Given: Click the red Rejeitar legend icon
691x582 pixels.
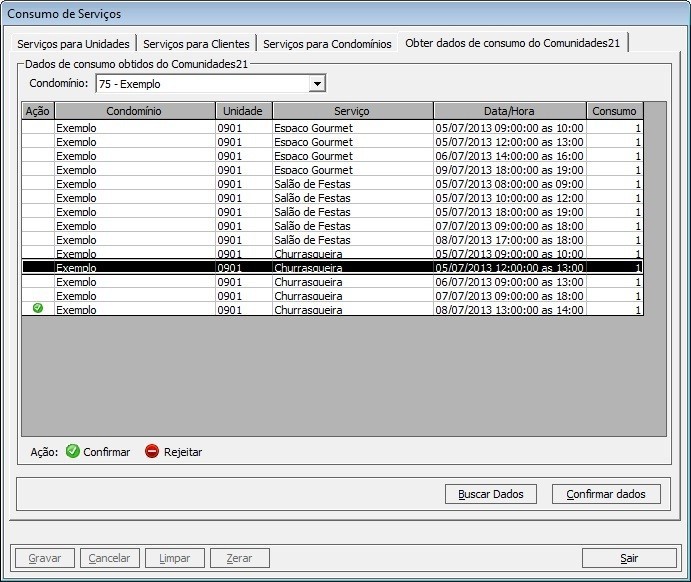Looking at the screenshot, I should click(x=152, y=451).
